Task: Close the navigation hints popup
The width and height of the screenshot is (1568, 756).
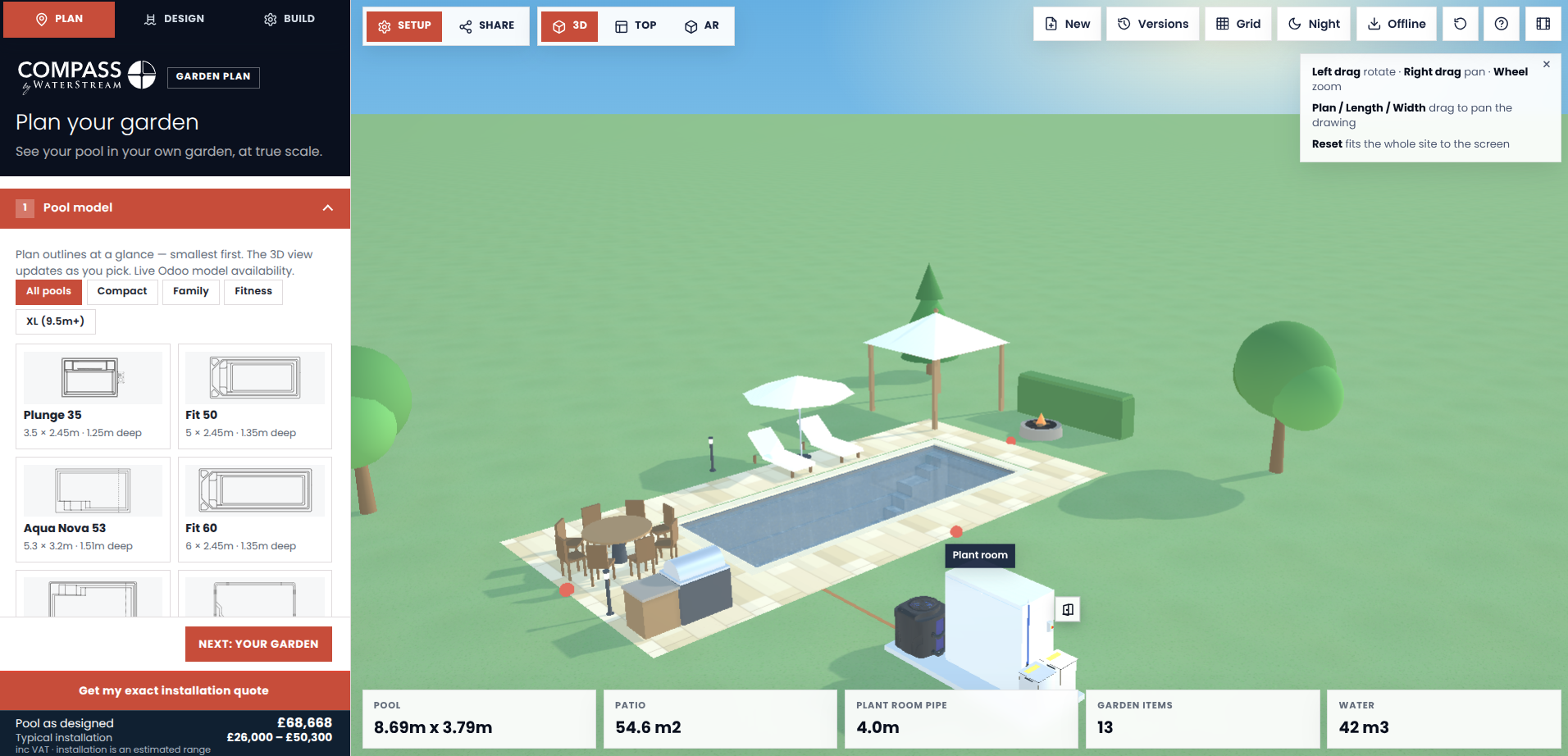Action: pyautogui.click(x=1547, y=65)
